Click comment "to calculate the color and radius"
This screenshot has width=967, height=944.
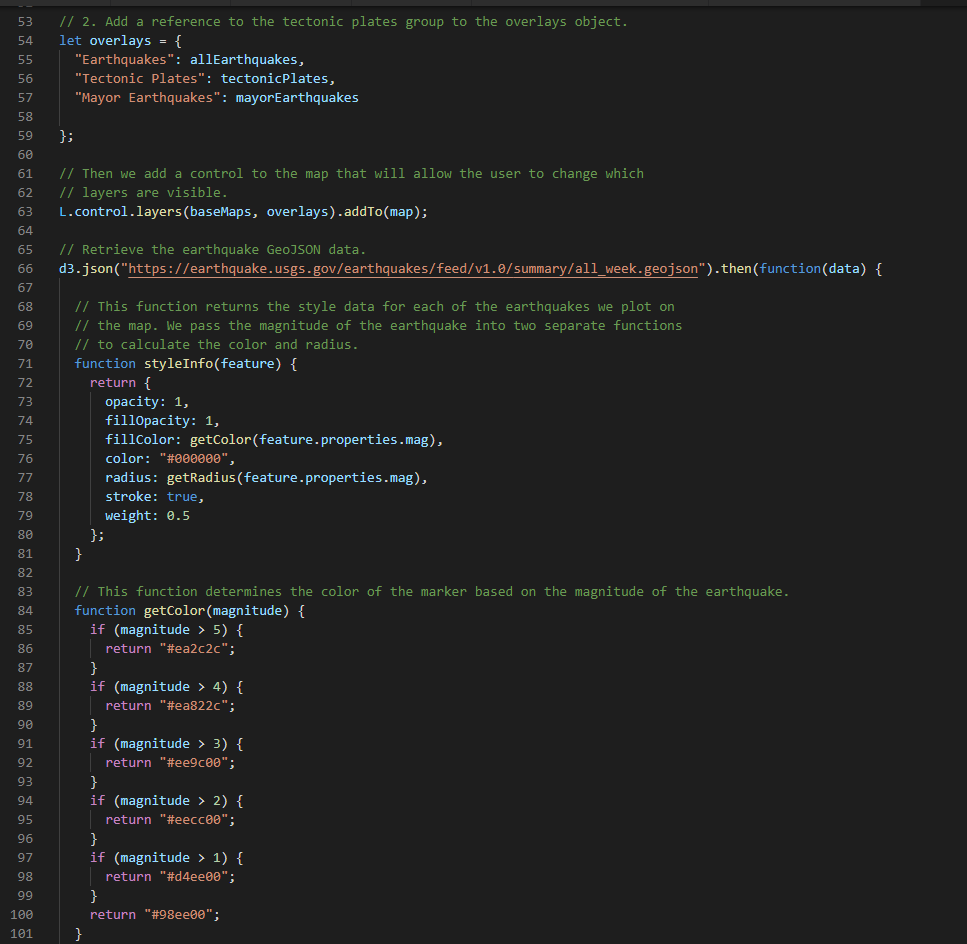point(216,345)
